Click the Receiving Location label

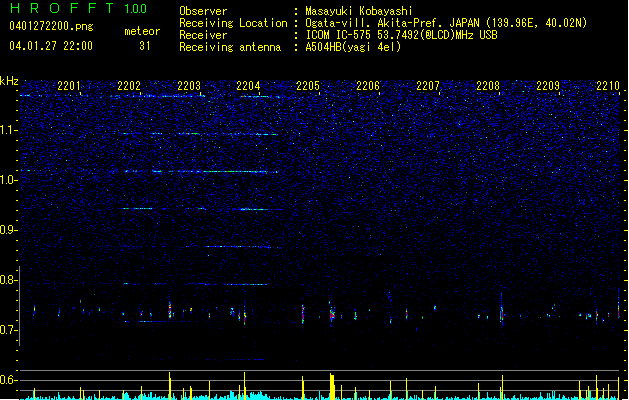[x=233, y=23]
